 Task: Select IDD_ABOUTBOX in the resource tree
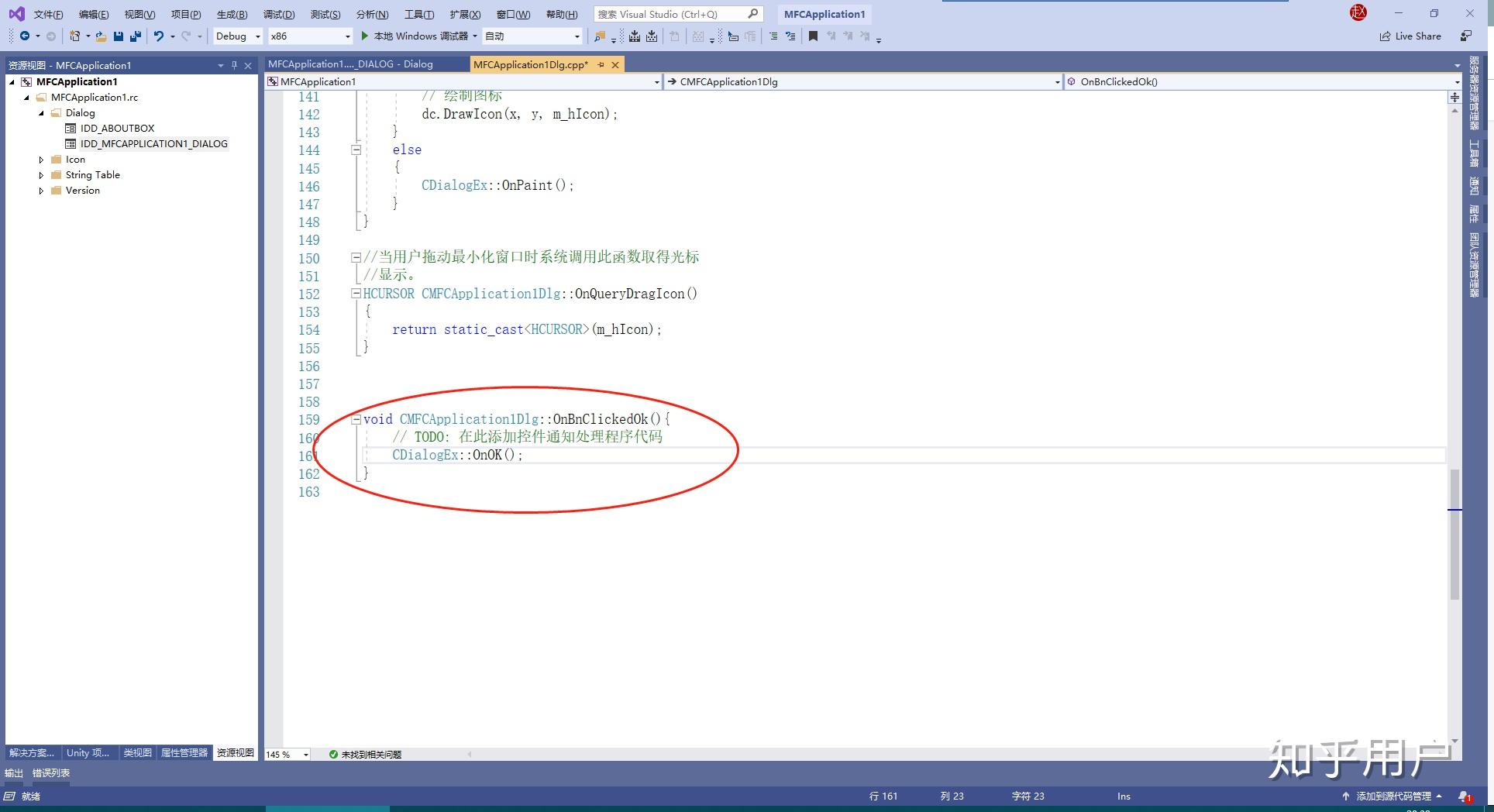point(117,129)
